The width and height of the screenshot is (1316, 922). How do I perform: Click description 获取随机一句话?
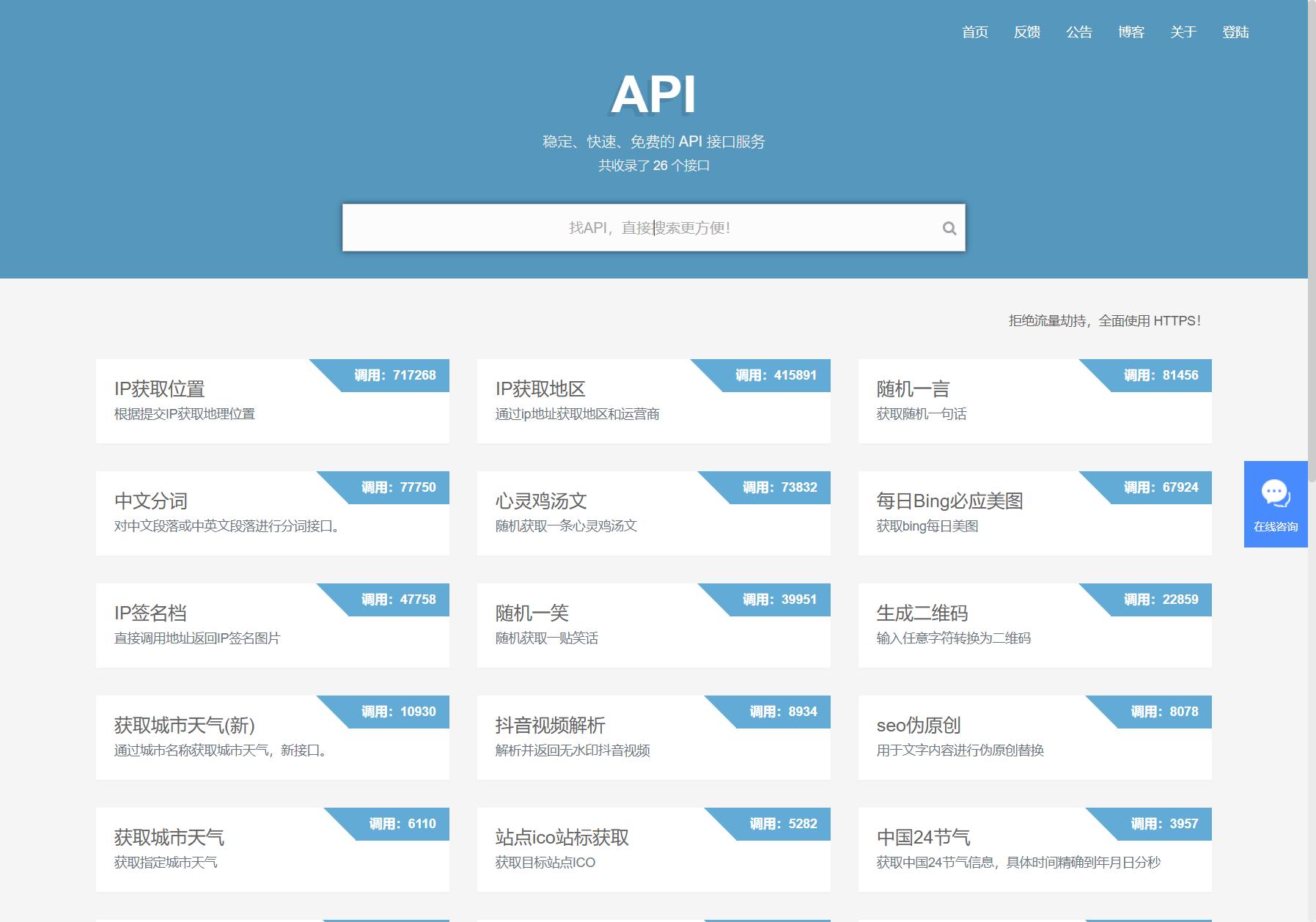coord(922,414)
